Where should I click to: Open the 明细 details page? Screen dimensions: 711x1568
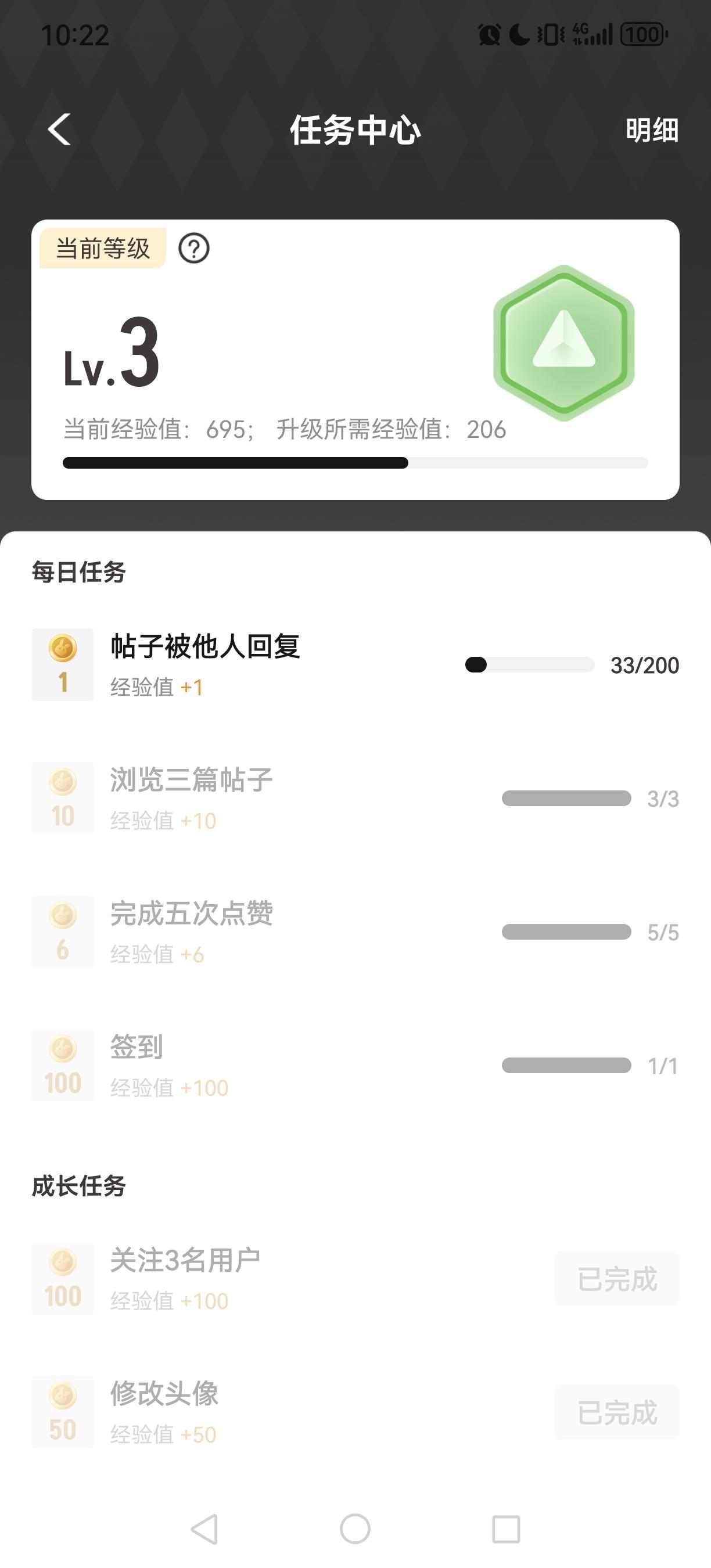651,130
